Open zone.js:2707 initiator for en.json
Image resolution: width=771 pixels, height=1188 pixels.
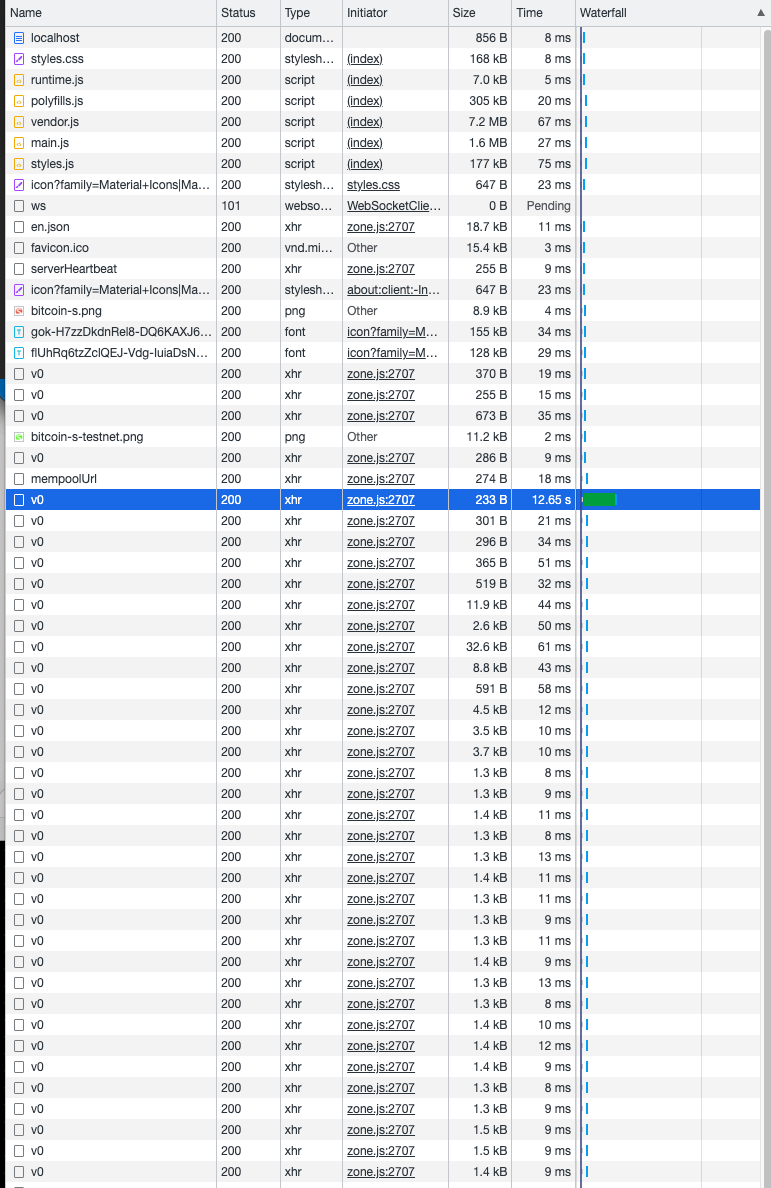click(381, 227)
